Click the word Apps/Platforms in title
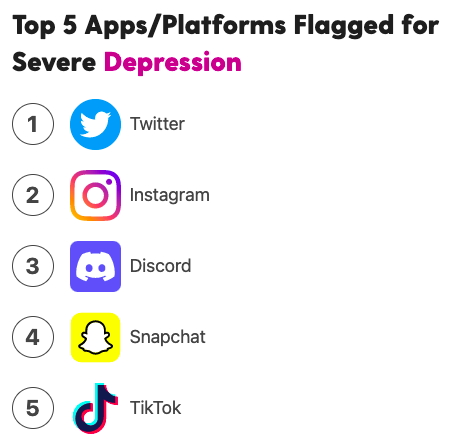The image size is (467, 448). 185,26
